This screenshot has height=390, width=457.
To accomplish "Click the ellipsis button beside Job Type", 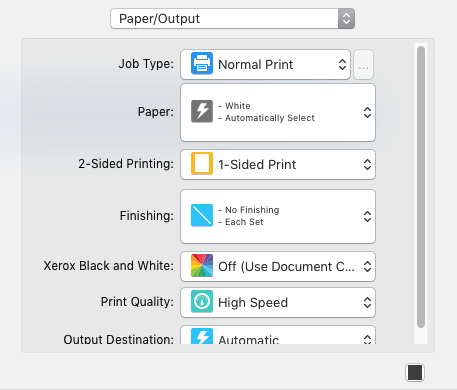I will click(363, 65).
